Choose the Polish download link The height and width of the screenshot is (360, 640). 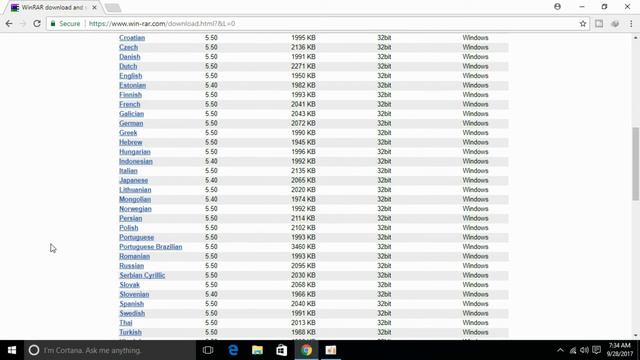[129, 228]
